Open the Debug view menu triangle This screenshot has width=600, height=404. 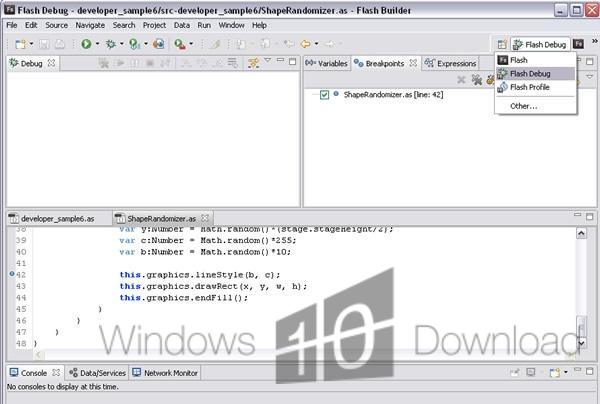tap(267, 60)
